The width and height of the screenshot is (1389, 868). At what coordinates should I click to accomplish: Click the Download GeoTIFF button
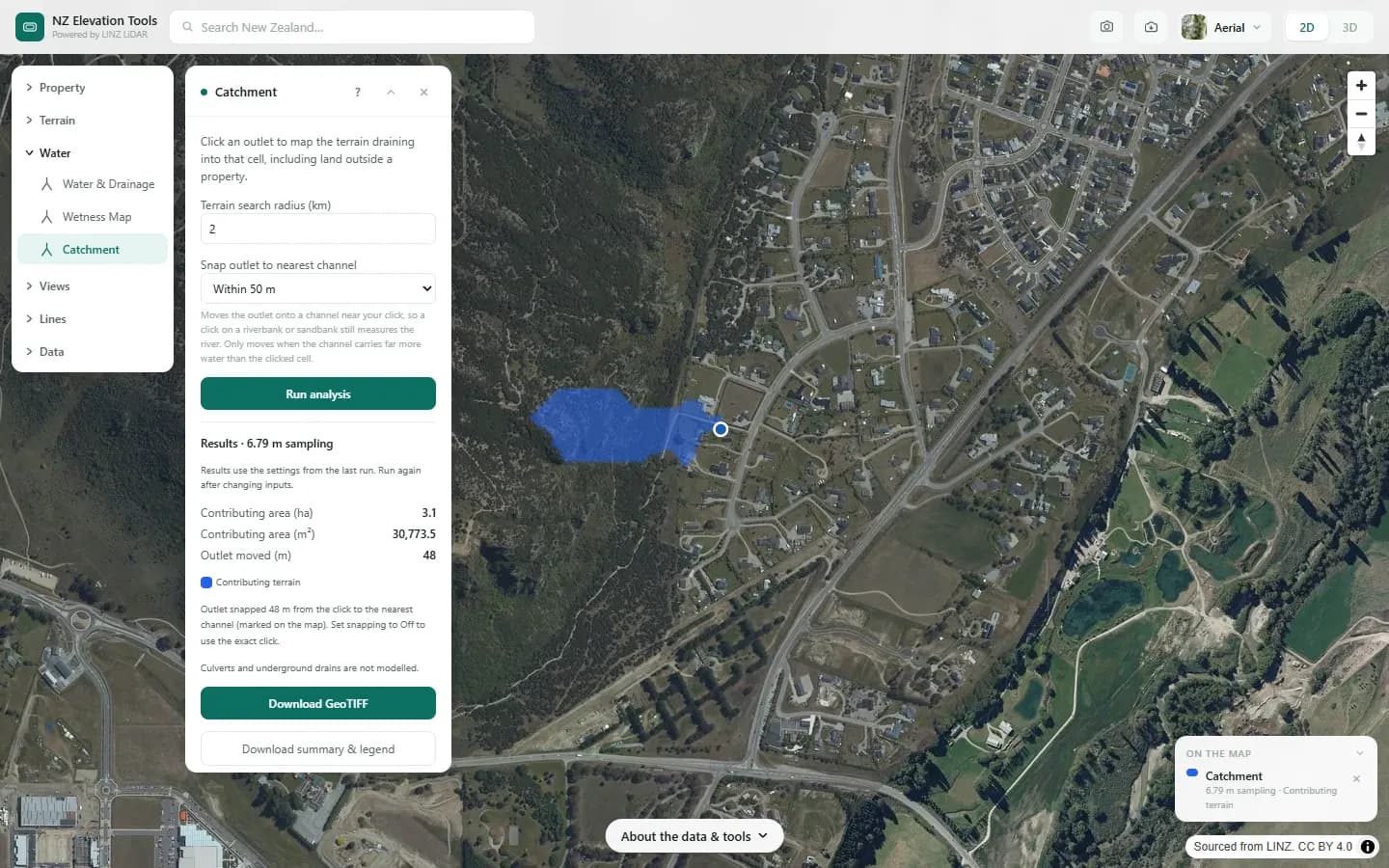click(x=318, y=703)
